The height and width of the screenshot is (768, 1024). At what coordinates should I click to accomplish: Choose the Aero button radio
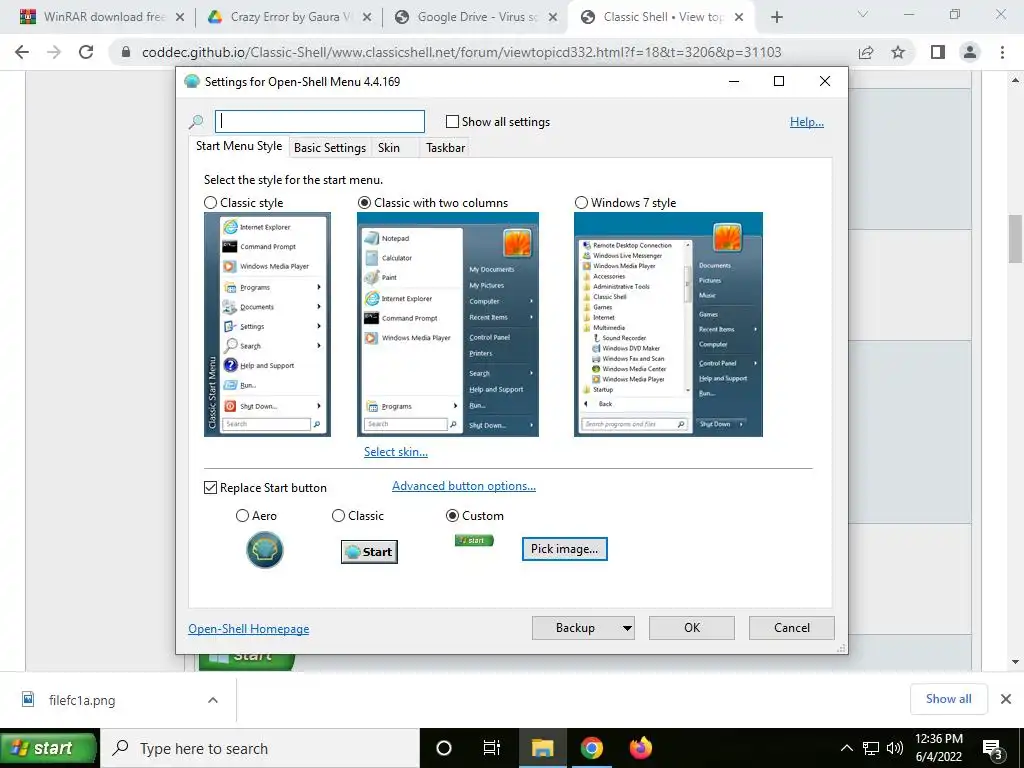click(242, 516)
